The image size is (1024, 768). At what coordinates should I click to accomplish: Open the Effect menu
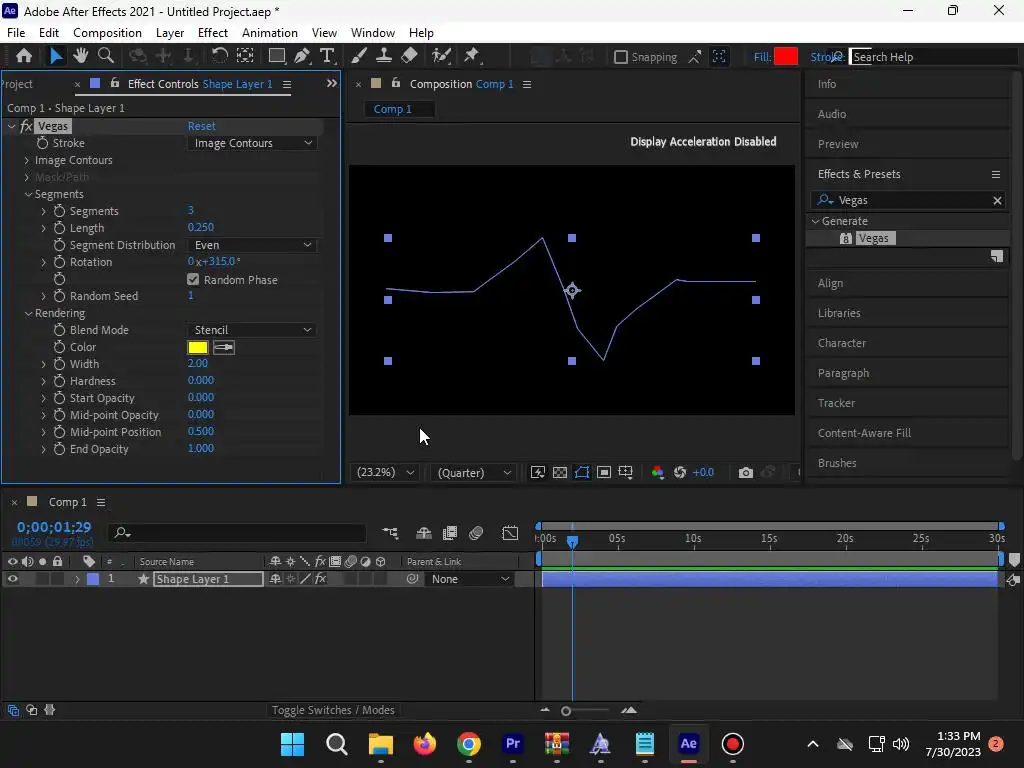[x=213, y=33]
